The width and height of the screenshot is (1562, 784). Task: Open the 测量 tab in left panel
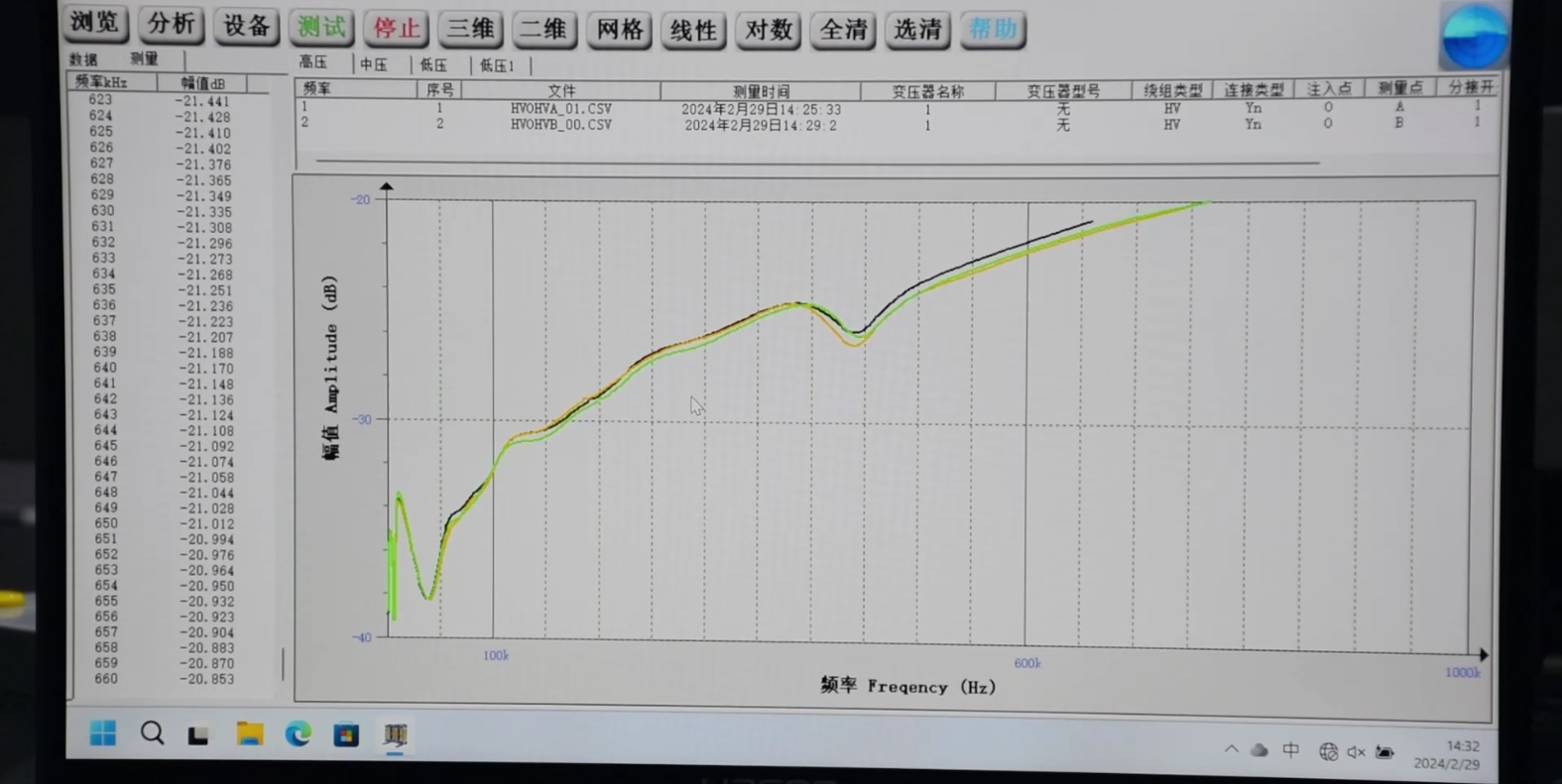144,59
